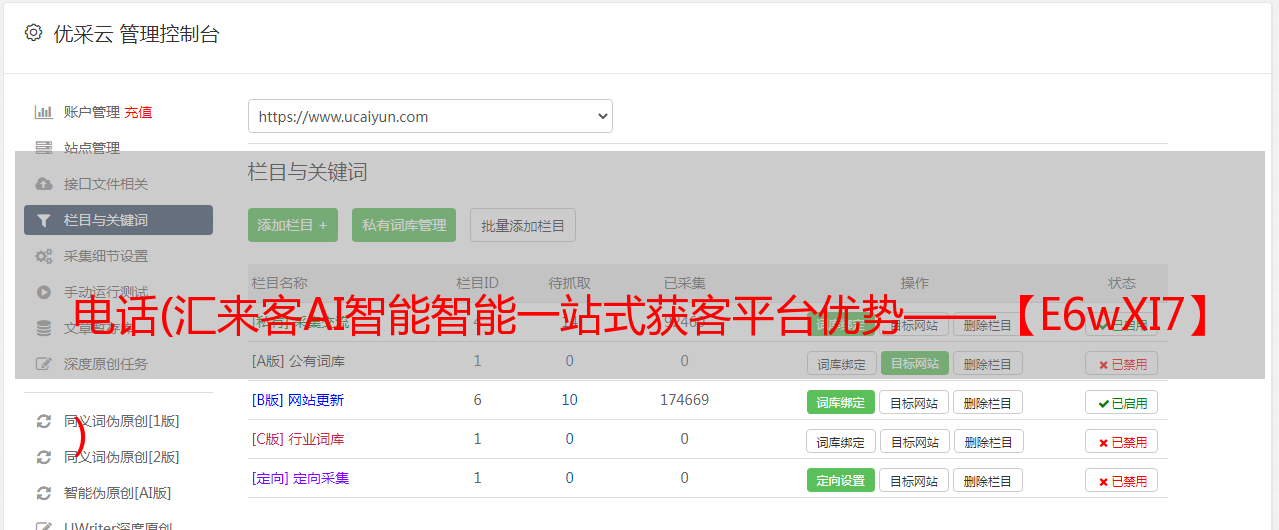The width and height of the screenshot is (1279, 530).
Task: Click green 目标网站 in the 公有词库 row
Action: pos(915,363)
